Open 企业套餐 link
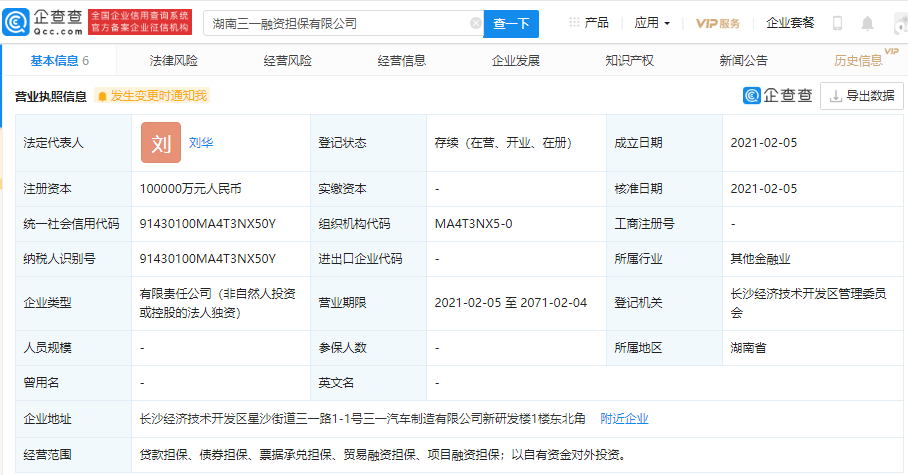The height and width of the screenshot is (475, 908). [x=790, y=23]
